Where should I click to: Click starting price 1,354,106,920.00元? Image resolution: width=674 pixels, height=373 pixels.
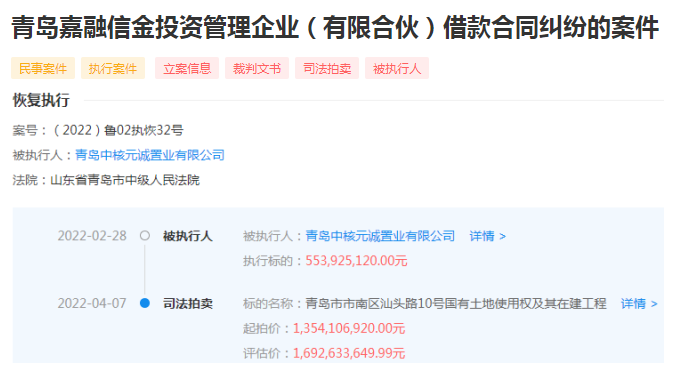click(x=349, y=329)
